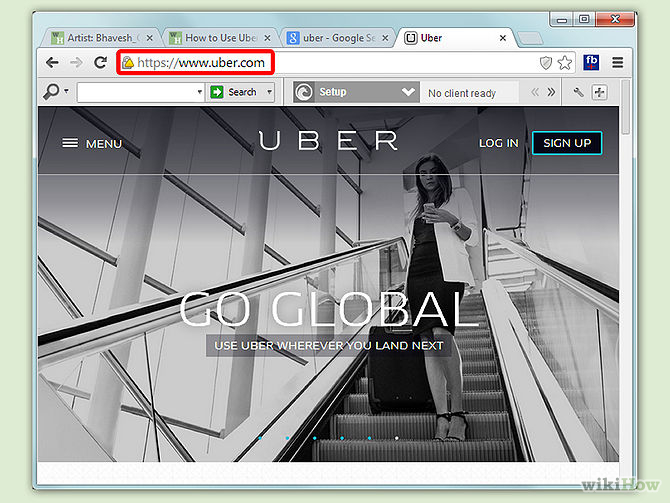Open the fb extension icon
670x503 pixels.
pyautogui.click(x=591, y=63)
